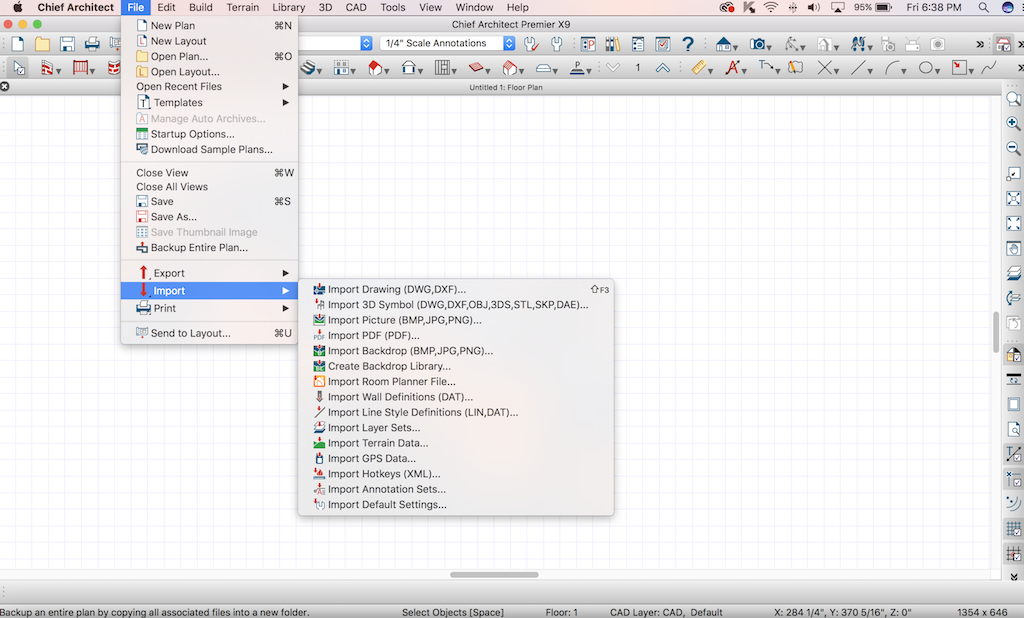Viewport: 1024px width, 618px height.
Task: Choose Import Default Settings
Action: tap(456, 505)
